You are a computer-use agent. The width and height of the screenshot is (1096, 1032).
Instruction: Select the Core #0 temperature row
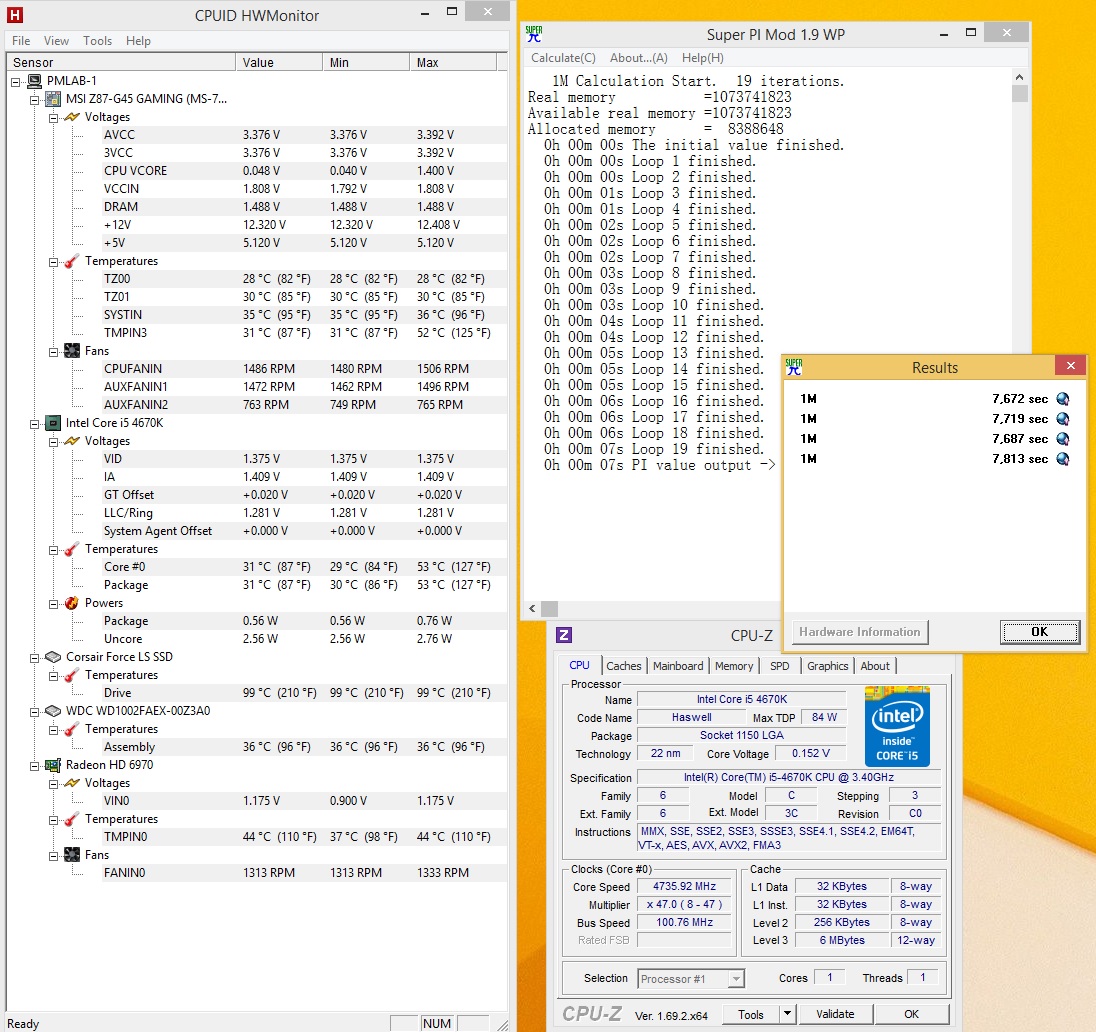(x=304, y=566)
